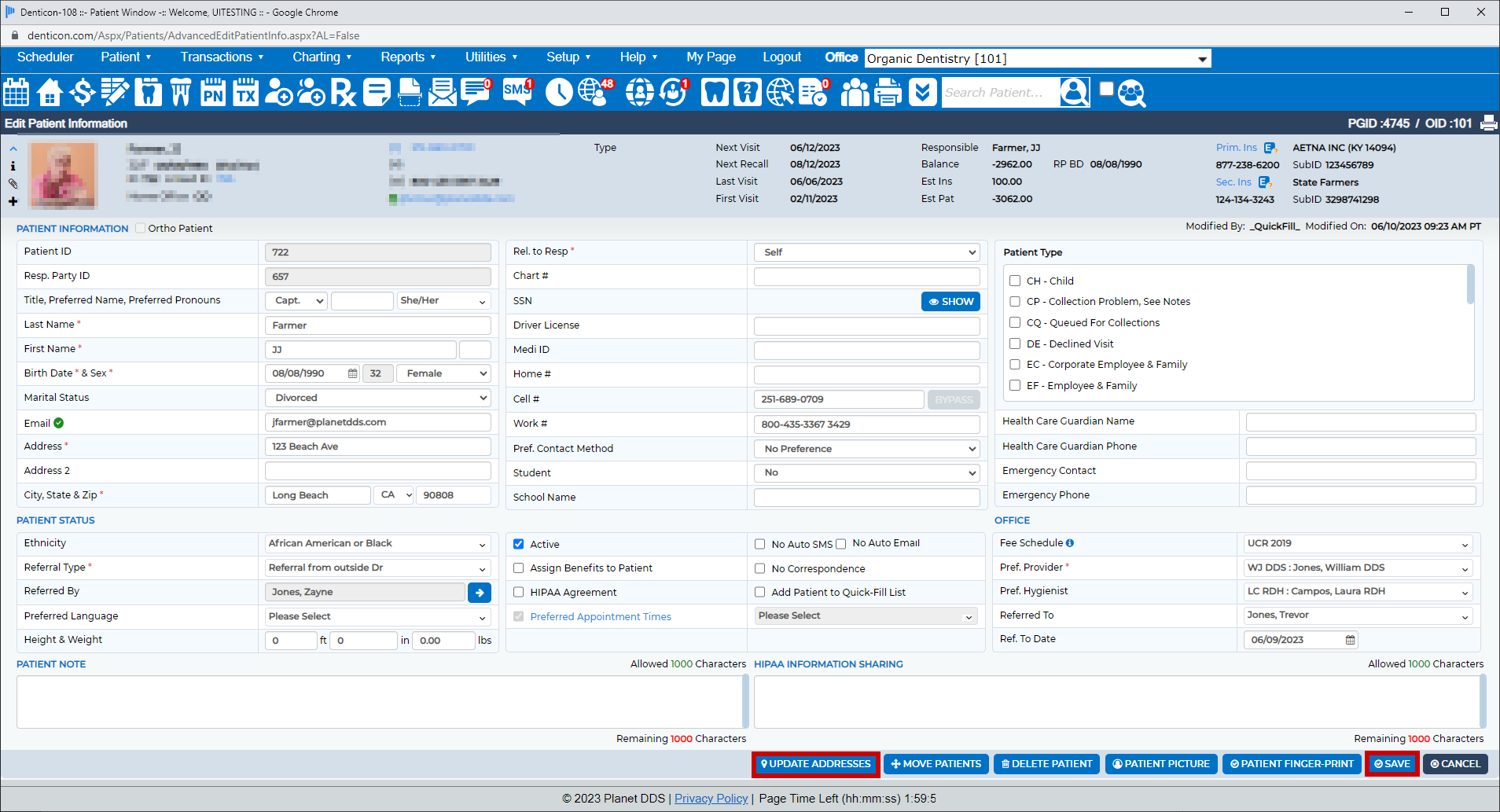Open the Pref. Contact Method dropdown
The width and height of the screenshot is (1500, 812).
867,449
